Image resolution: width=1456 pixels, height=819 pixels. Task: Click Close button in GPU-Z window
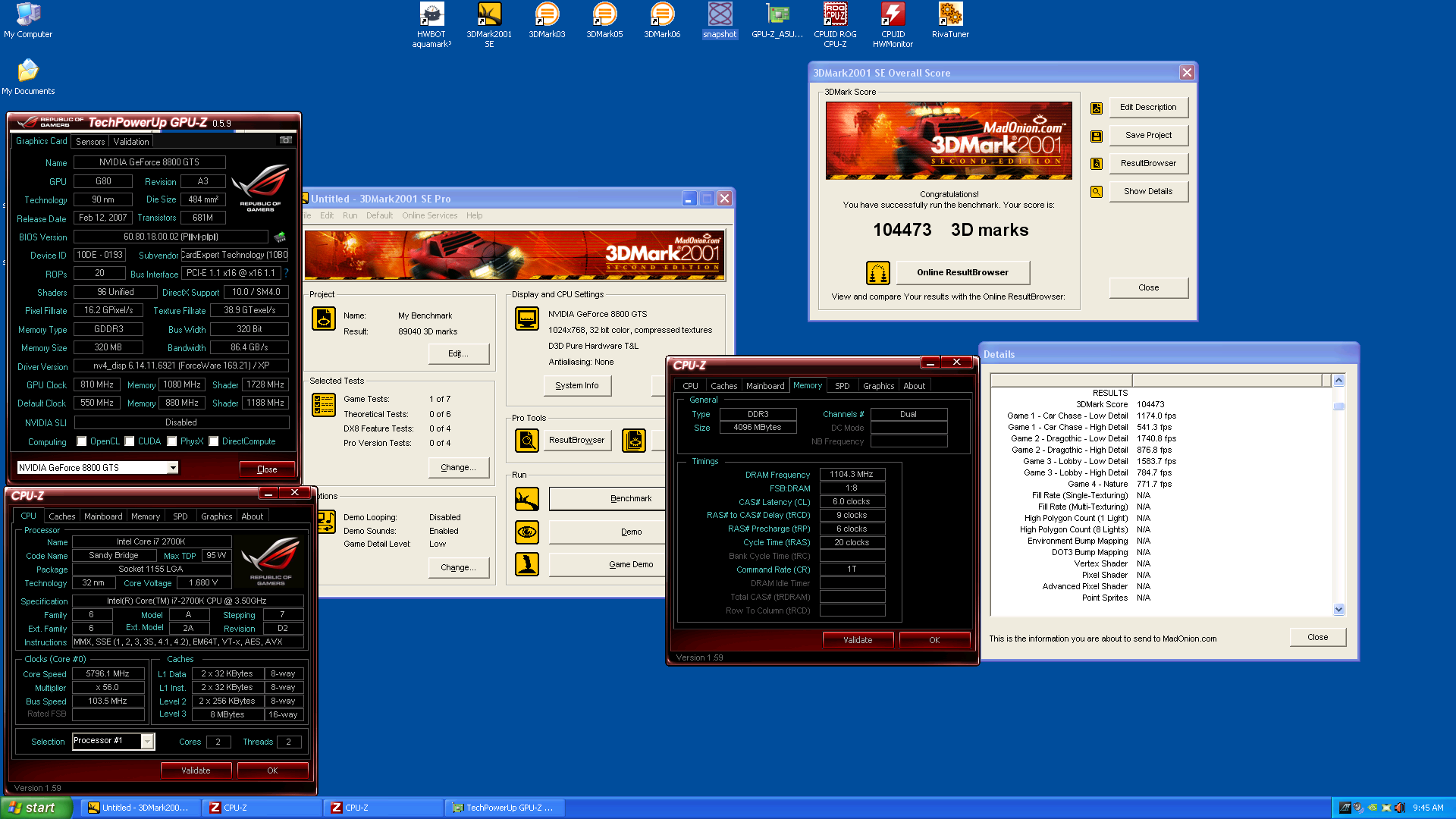267,469
